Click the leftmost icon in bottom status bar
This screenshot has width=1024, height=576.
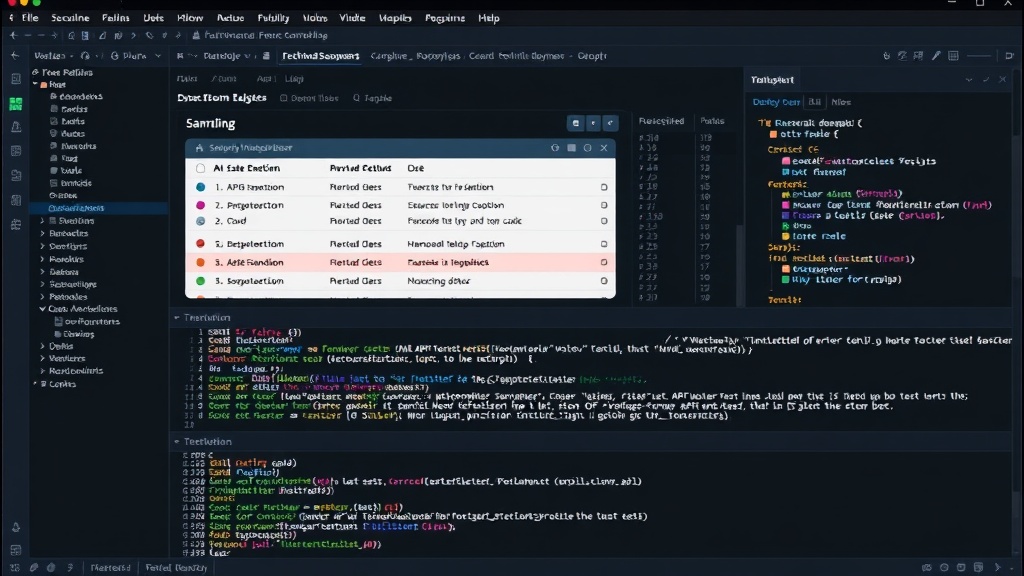[15, 568]
